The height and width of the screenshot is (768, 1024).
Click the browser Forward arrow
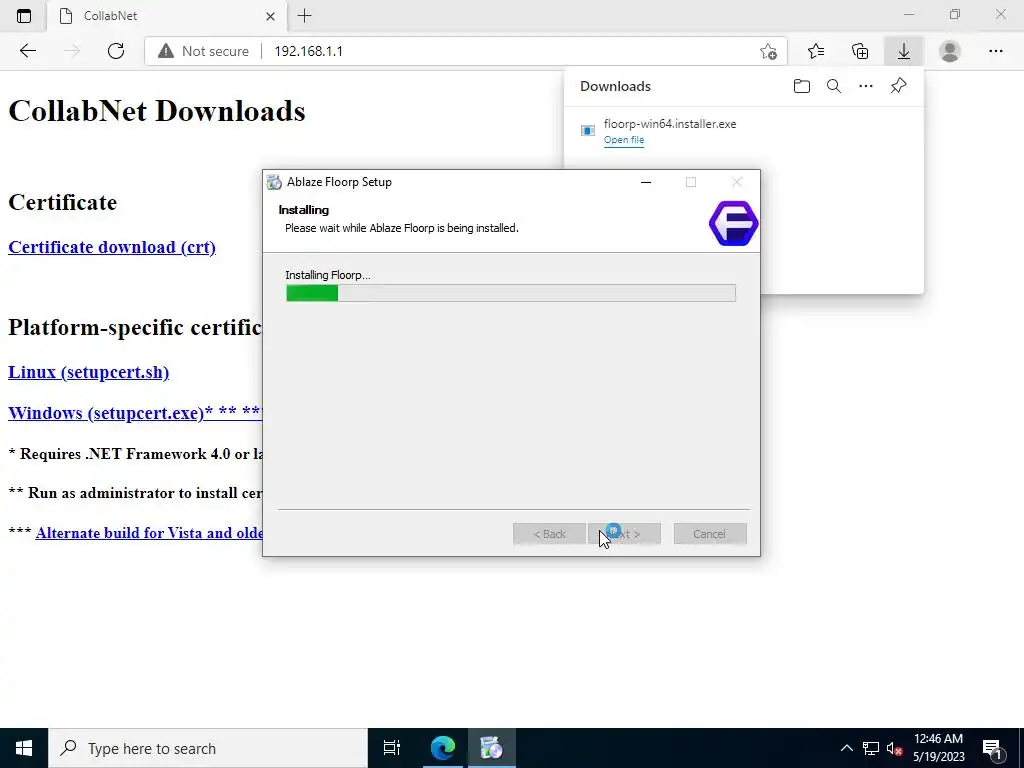click(72, 51)
